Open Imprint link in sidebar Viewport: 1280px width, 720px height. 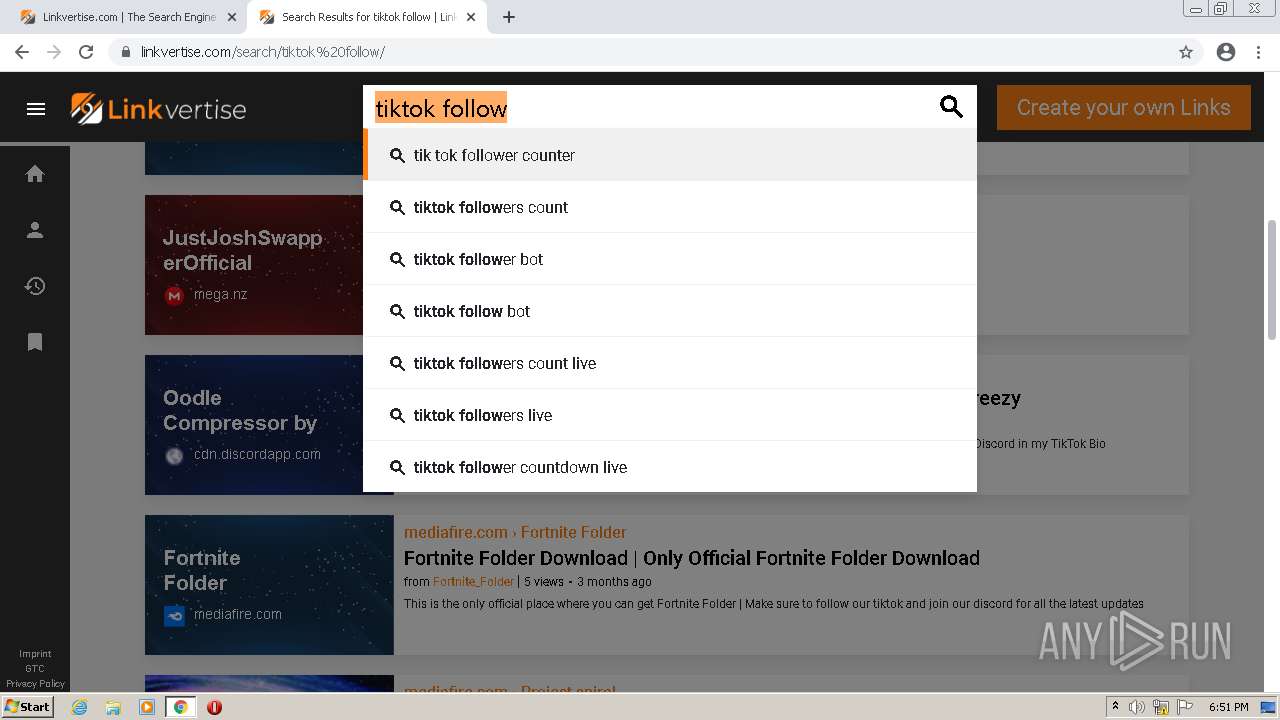click(x=35, y=654)
